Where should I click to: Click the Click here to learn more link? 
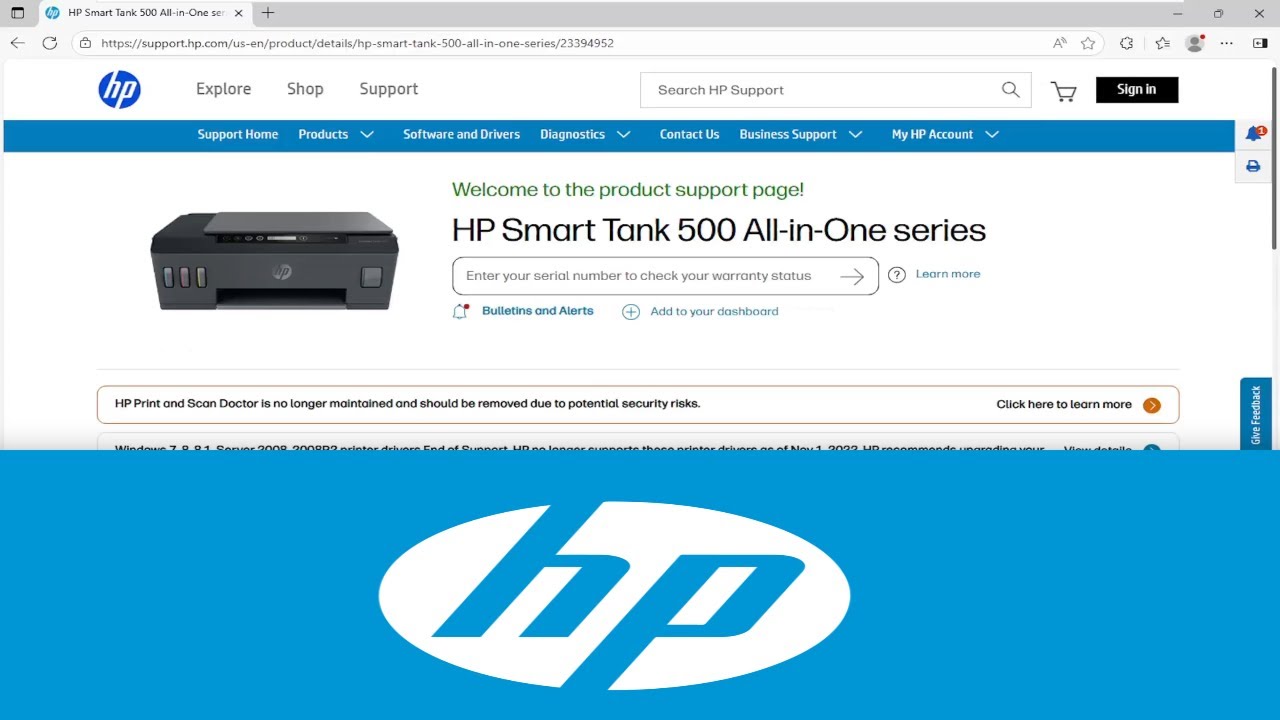1064,405
